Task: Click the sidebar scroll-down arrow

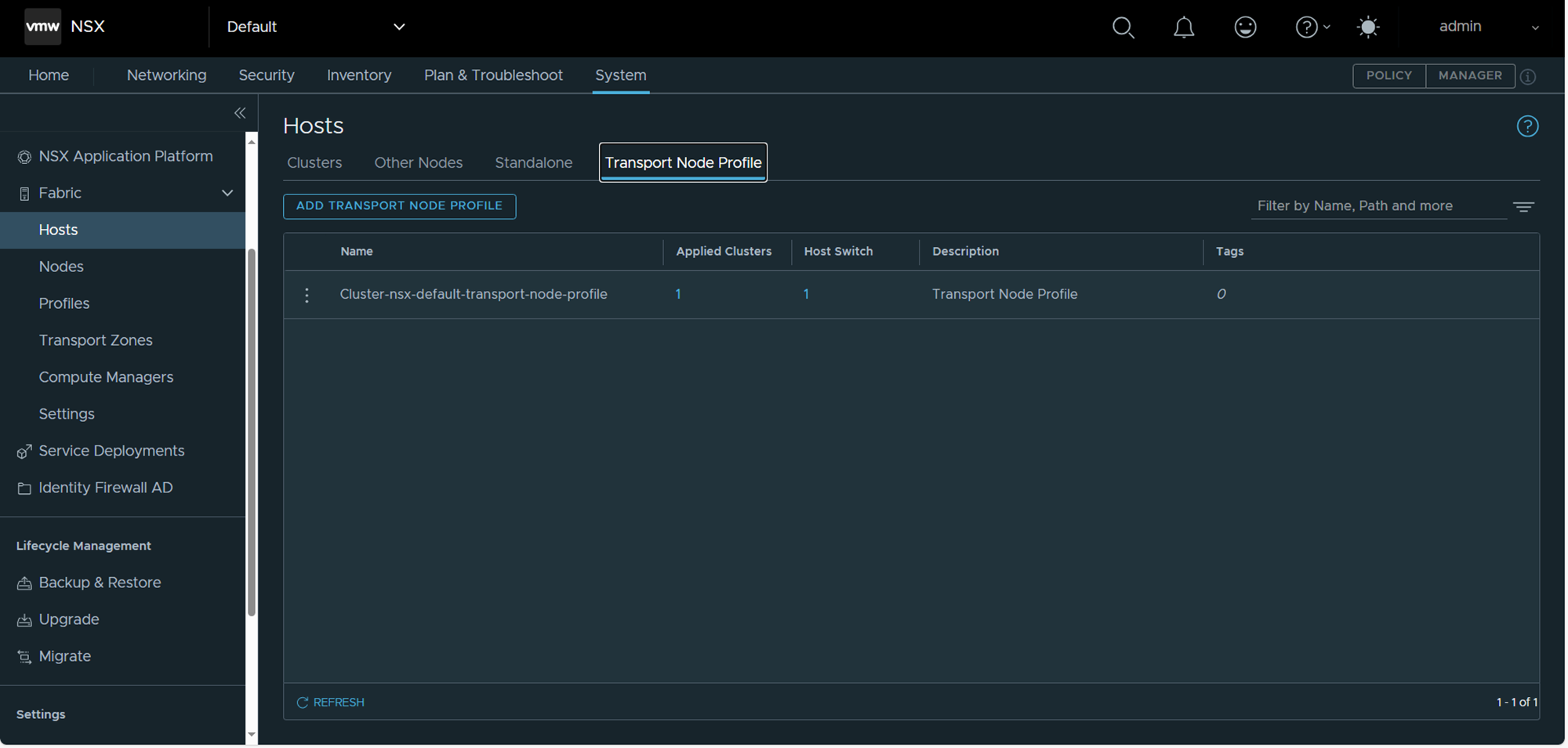Action: [252, 735]
